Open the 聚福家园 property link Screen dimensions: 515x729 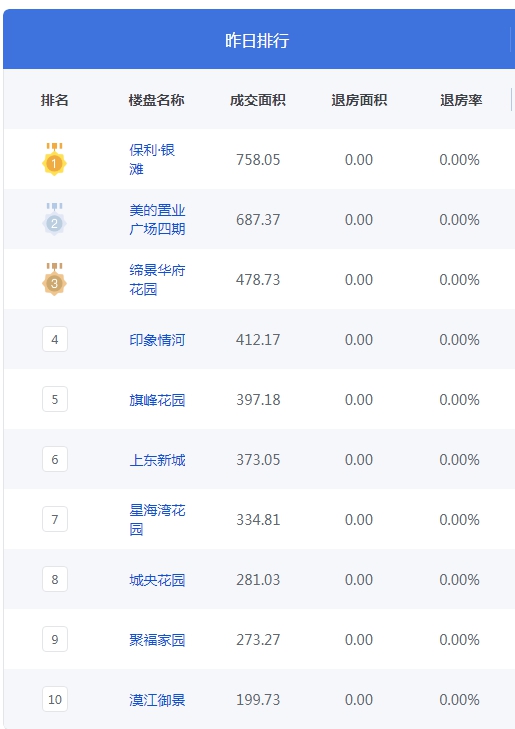click(x=157, y=640)
